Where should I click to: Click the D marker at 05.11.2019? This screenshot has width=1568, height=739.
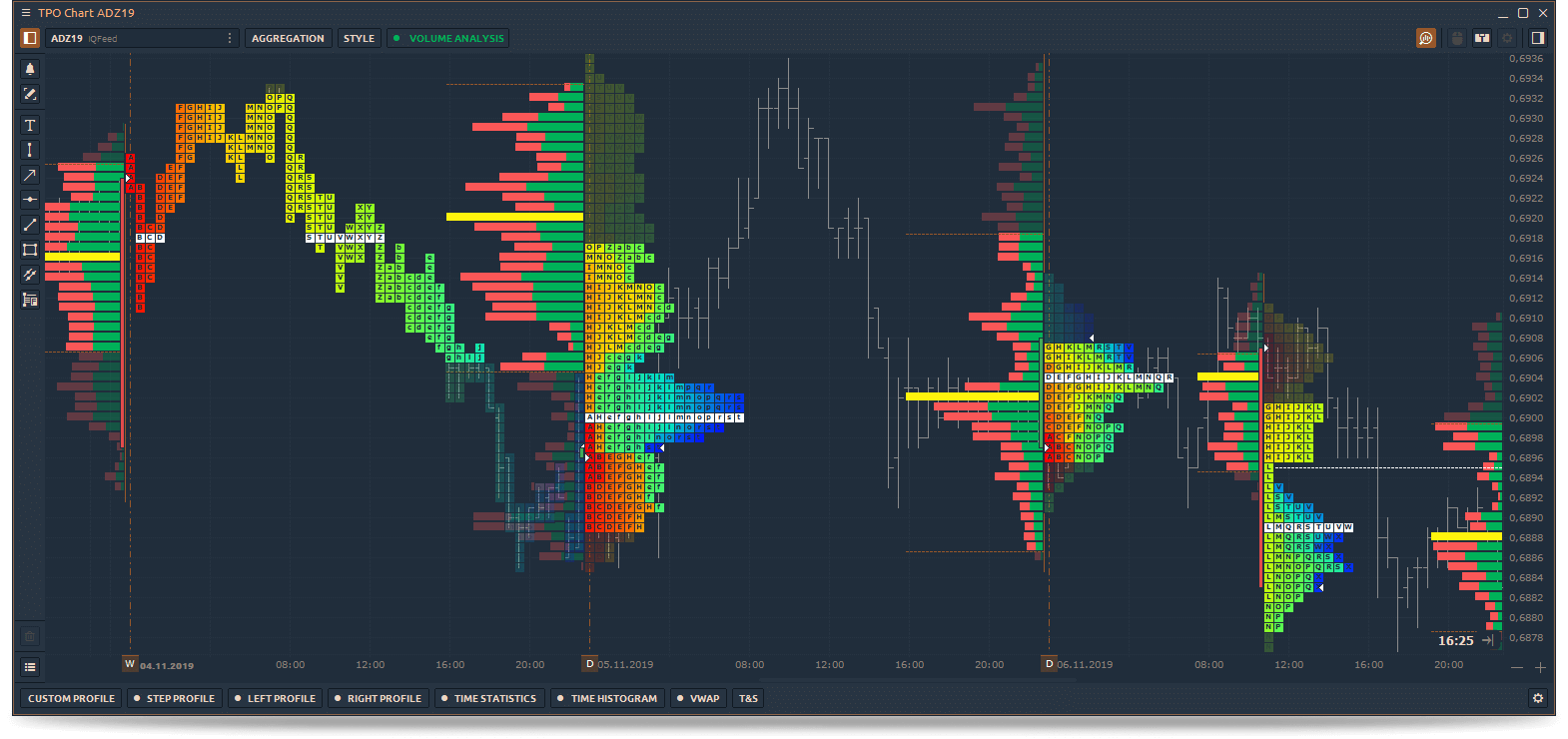[x=590, y=664]
